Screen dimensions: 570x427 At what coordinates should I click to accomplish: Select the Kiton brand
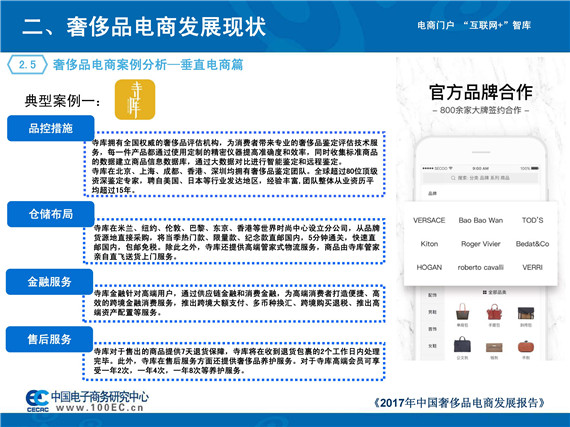(429, 244)
